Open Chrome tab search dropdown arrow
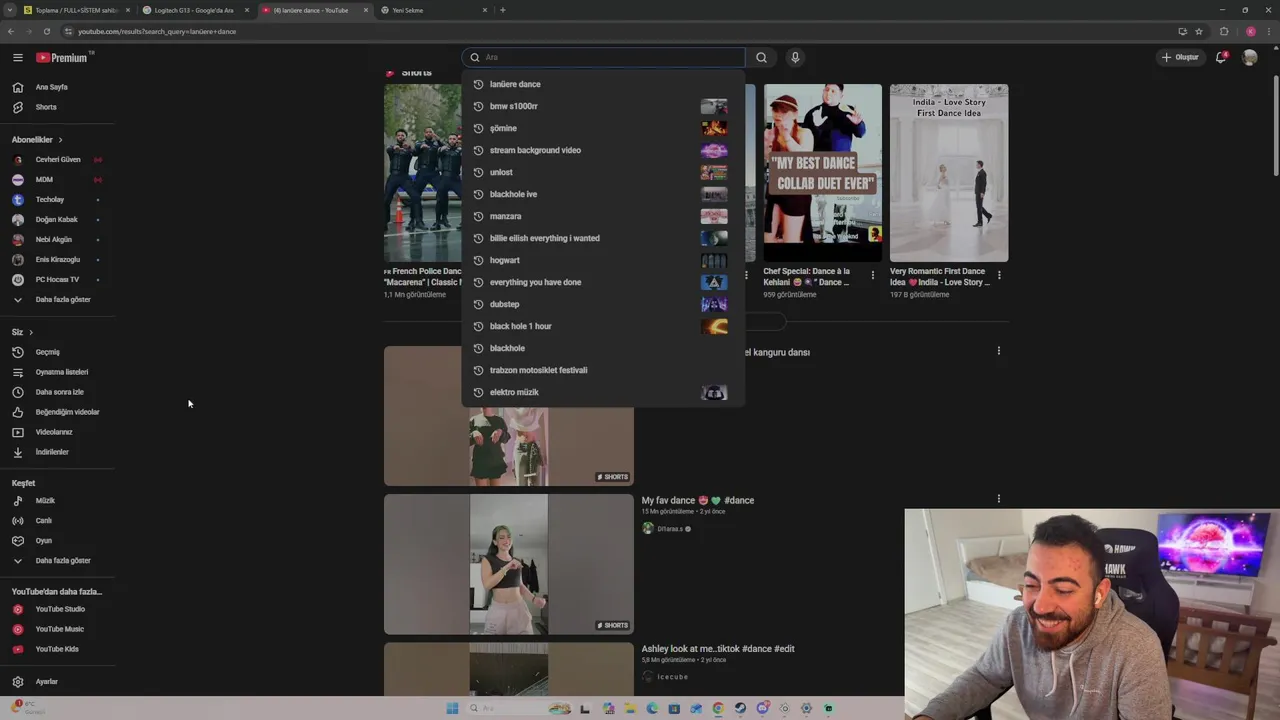The width and height of the screenshot is (1280, 720). (x=10, y=10)
